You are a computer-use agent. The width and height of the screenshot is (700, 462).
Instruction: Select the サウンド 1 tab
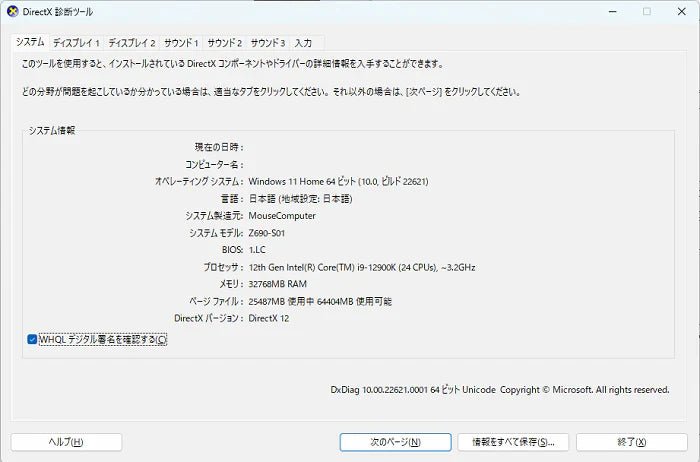(x=181, y=43)
